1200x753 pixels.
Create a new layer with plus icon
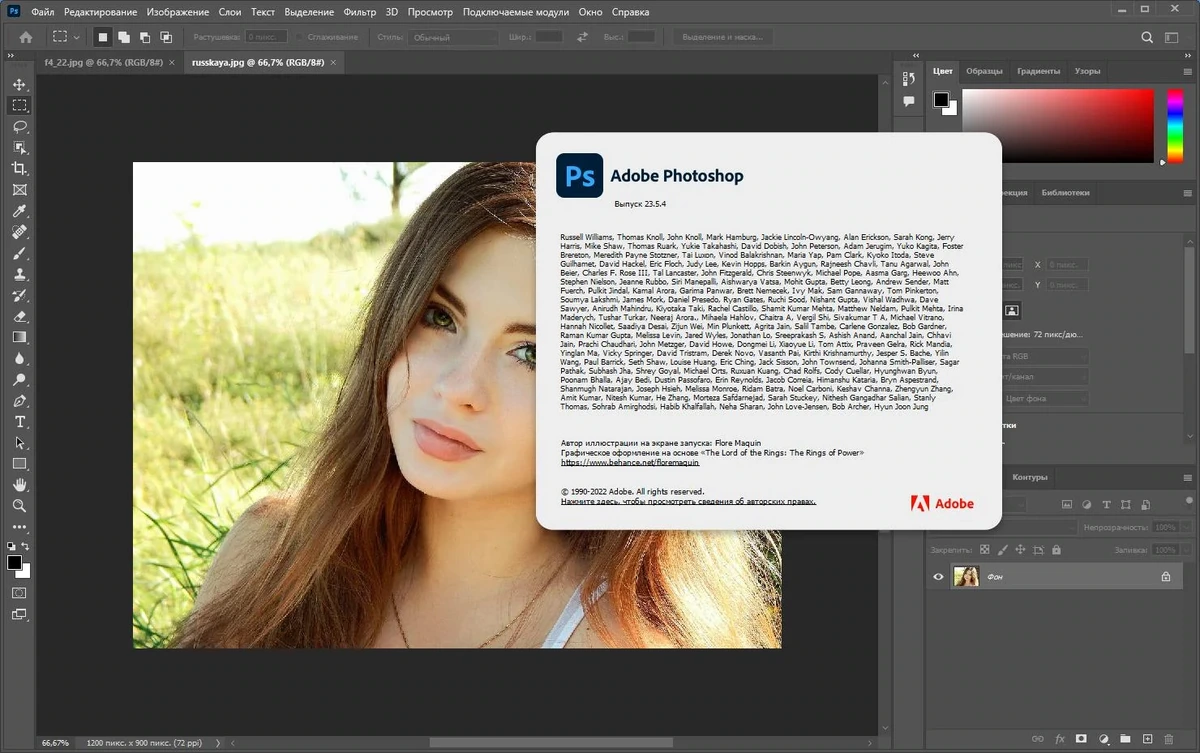(x=1147, y=740)
